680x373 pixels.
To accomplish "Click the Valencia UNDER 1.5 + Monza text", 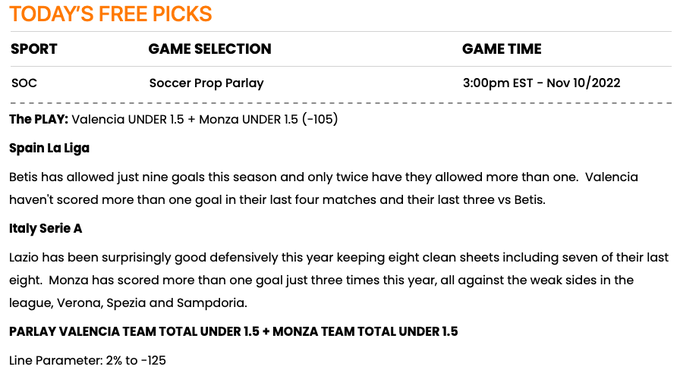I will point(155,119).
